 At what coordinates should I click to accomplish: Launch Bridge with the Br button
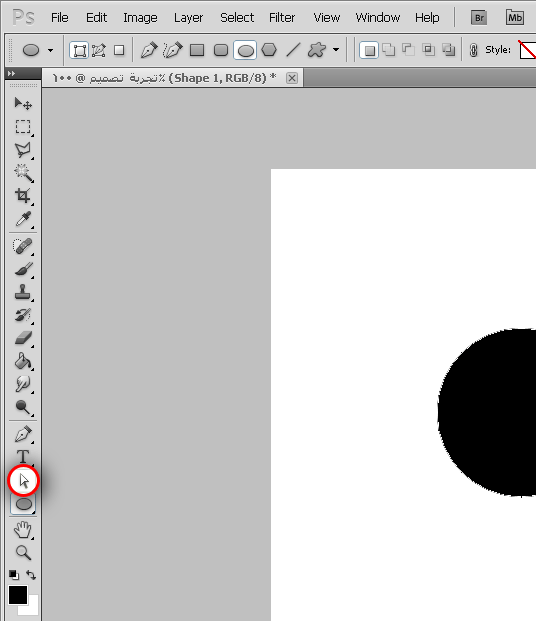point(479,18)
